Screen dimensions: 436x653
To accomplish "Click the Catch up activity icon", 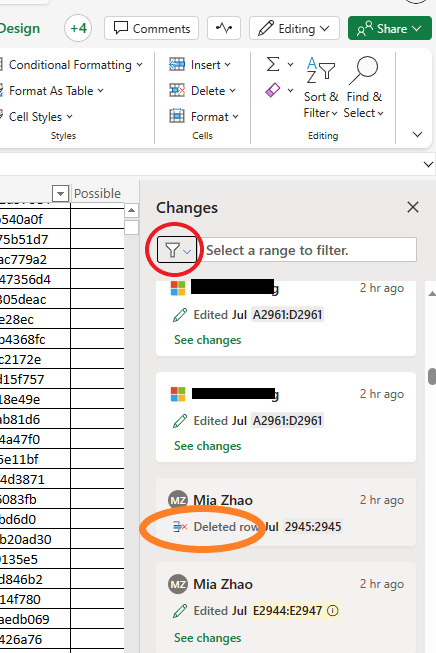I will 224,28.
